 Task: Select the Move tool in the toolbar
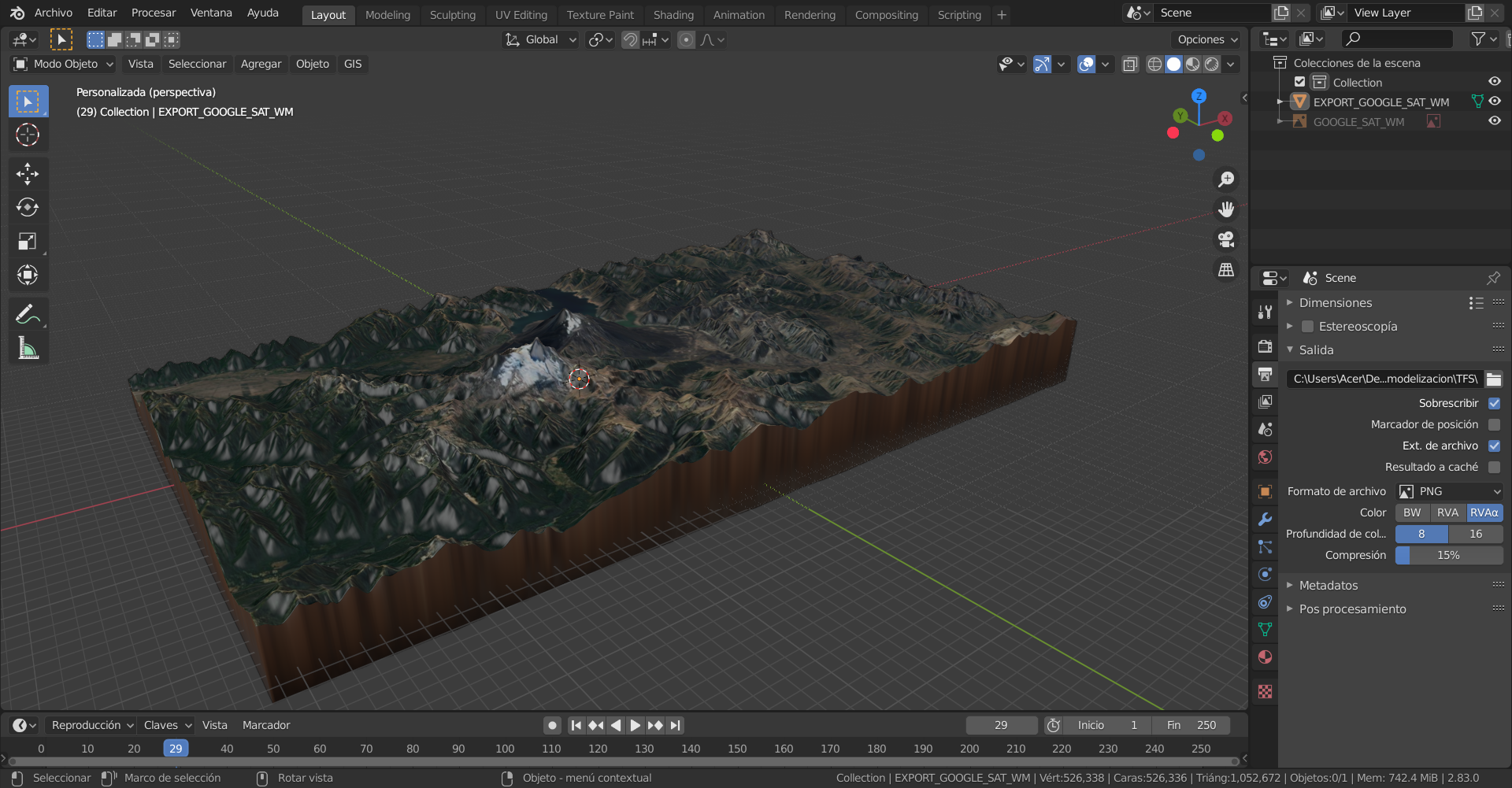tap(28, 174)
